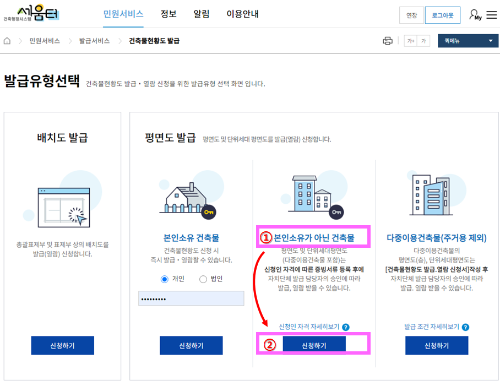500x381 pixels.
Task: Open the 정보 menu
Action: pos(168,14)
